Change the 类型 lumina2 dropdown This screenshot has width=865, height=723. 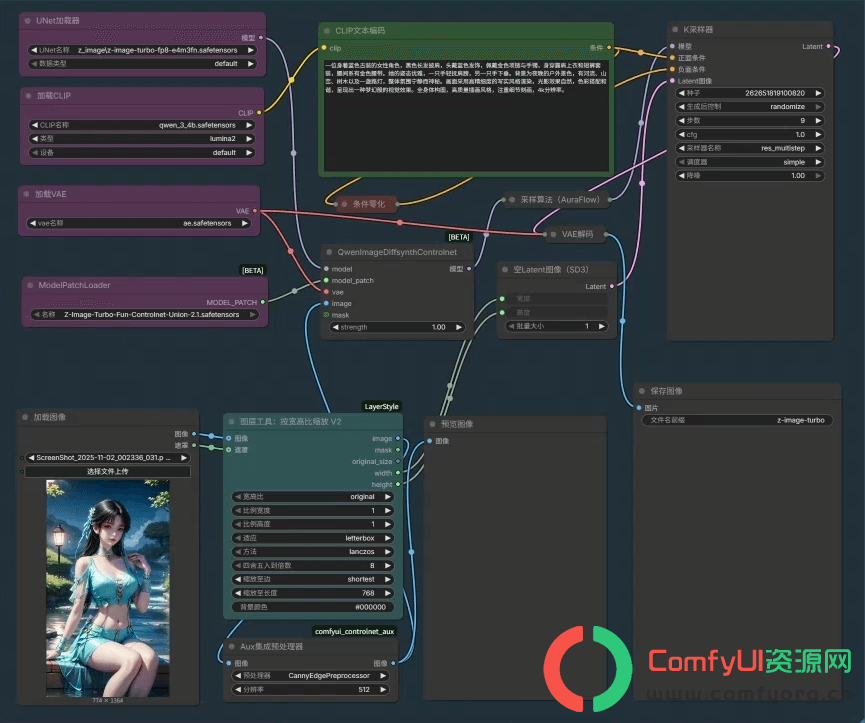pyautogui.click(x=142, y=139)
